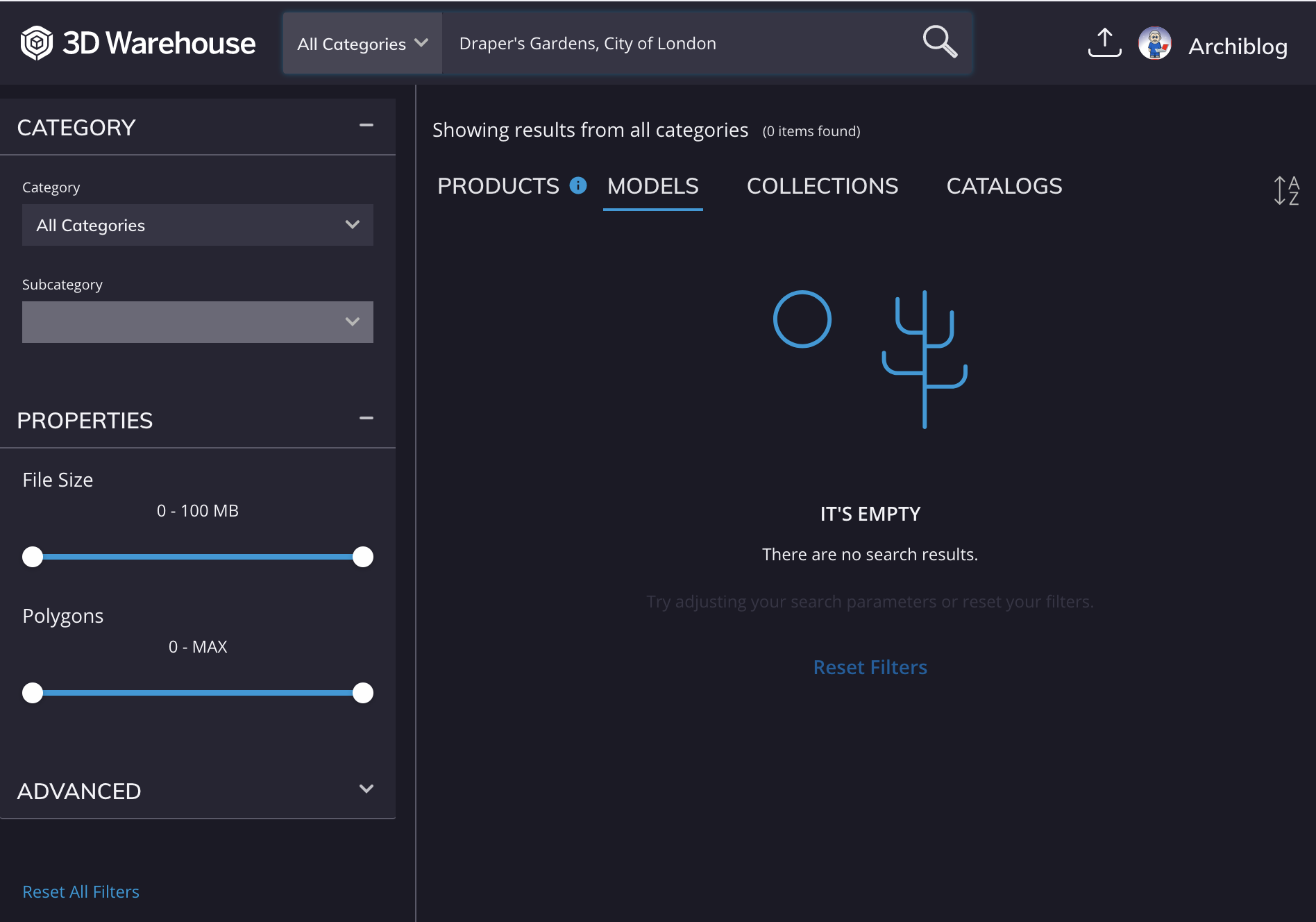Click the '0 - MAX' polygons value
The image size is (1316, 922).
pyautogui.click(x=198, y=647)
